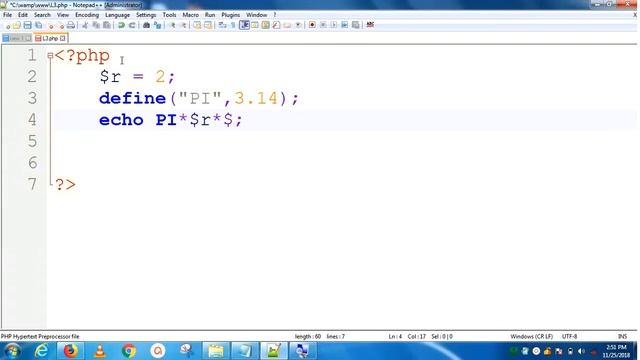Zoom out with the toolbar icon
640x360 pixels.
tap(184, 25)
